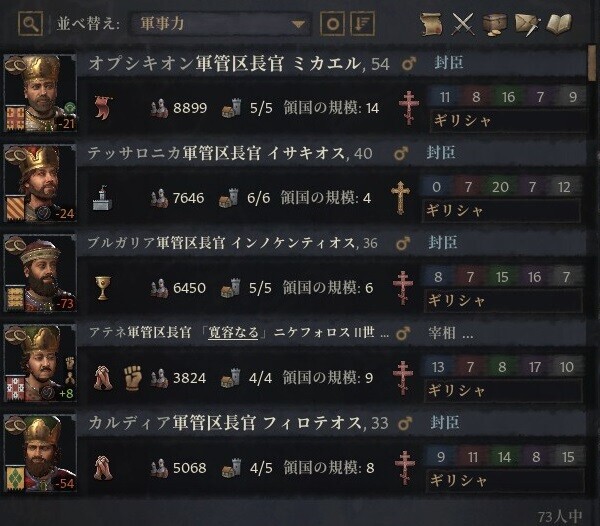The width and height of the screenshot is (600, 526).
Task: Open the scroll parchment tab icon
Action: (x=432, y=24)
